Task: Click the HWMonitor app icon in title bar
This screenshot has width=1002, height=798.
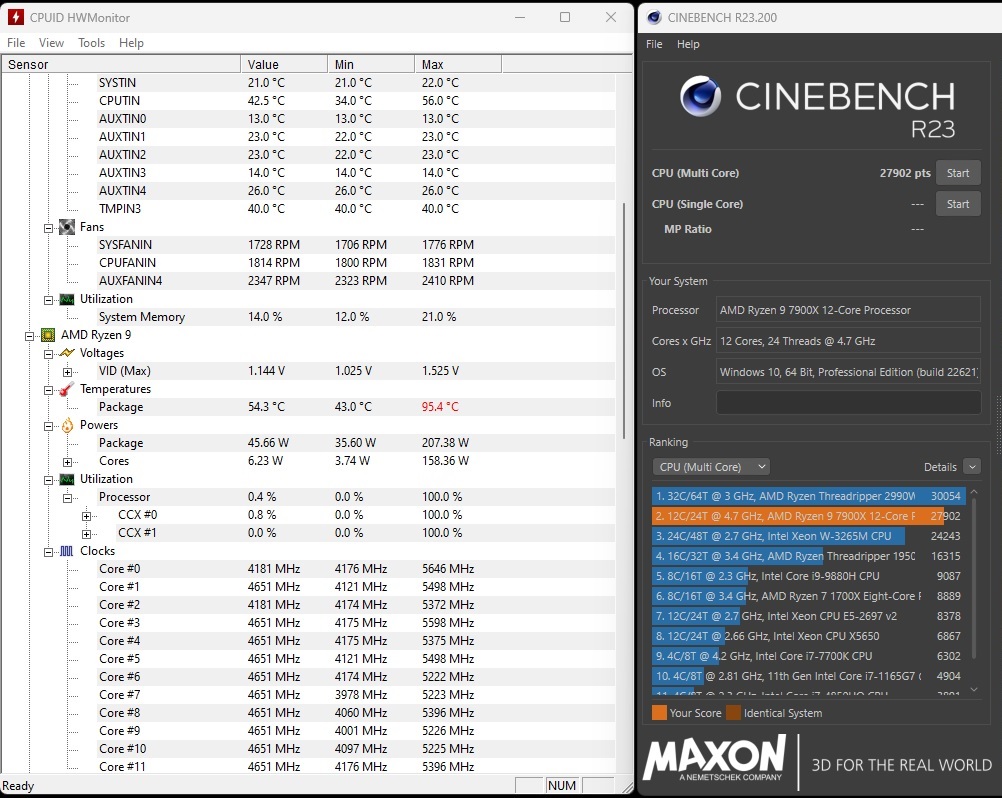Action: click(x=15, y=17)
